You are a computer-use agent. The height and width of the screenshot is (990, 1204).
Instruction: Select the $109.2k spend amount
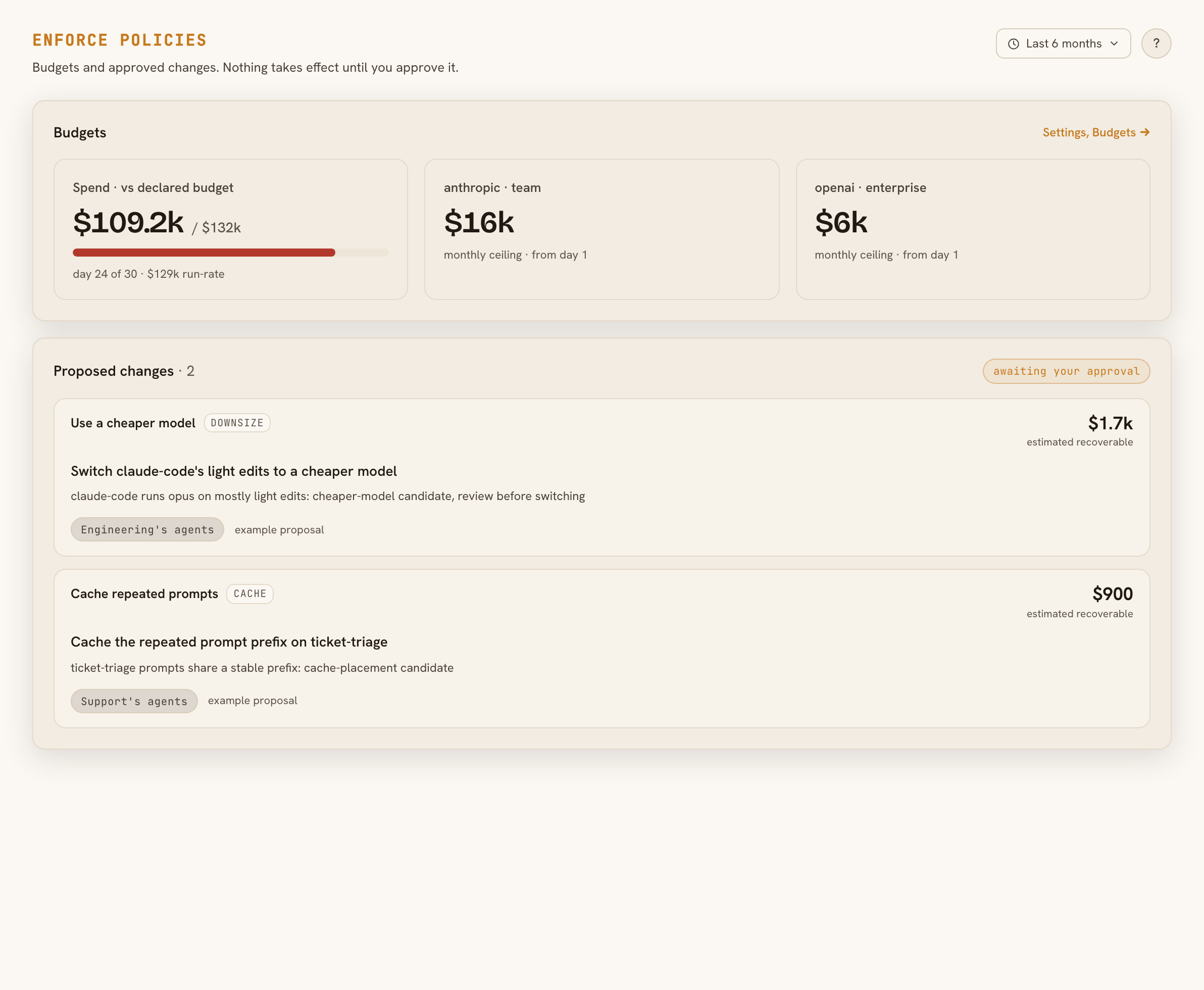[x=128, y=222]
